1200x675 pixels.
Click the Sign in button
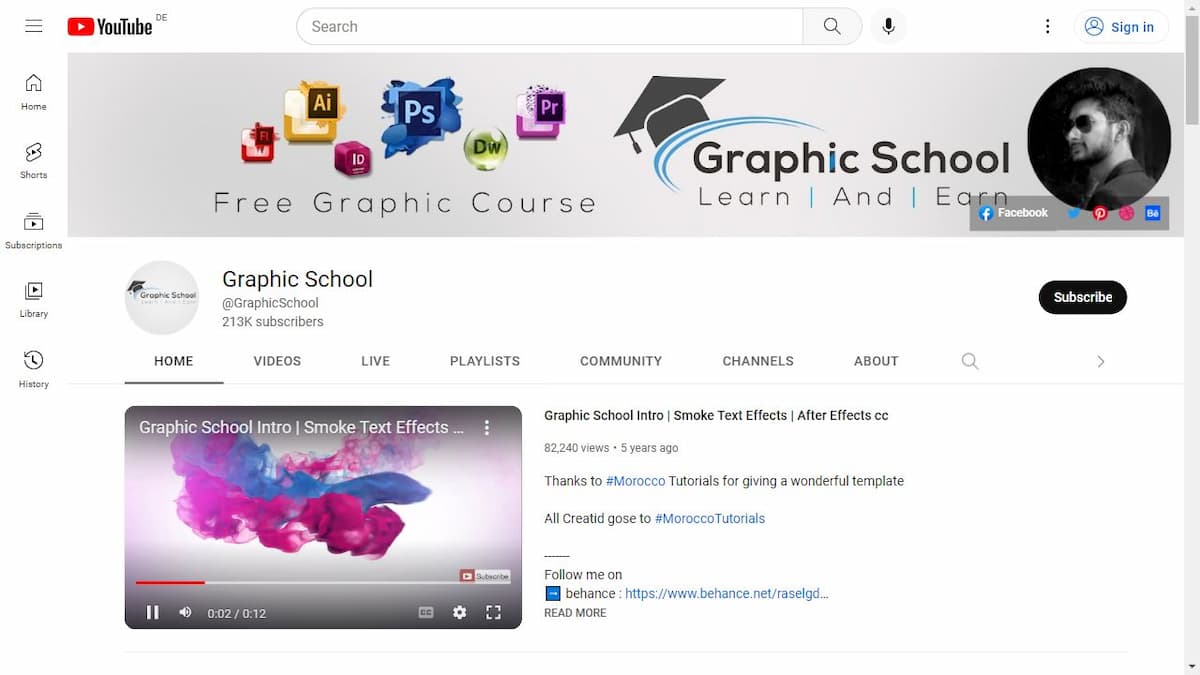tap(1120, 27)
